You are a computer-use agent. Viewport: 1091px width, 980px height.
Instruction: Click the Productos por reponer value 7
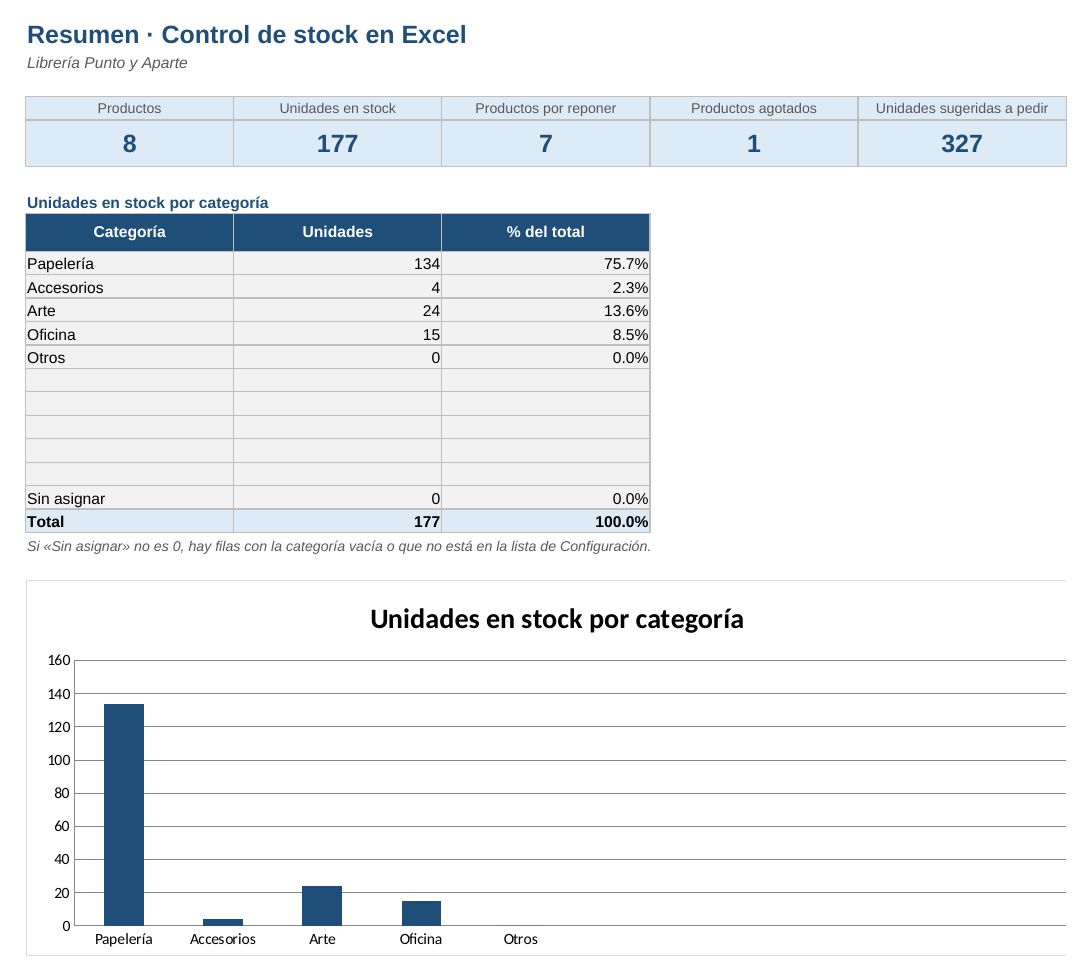tap(546, 143)
